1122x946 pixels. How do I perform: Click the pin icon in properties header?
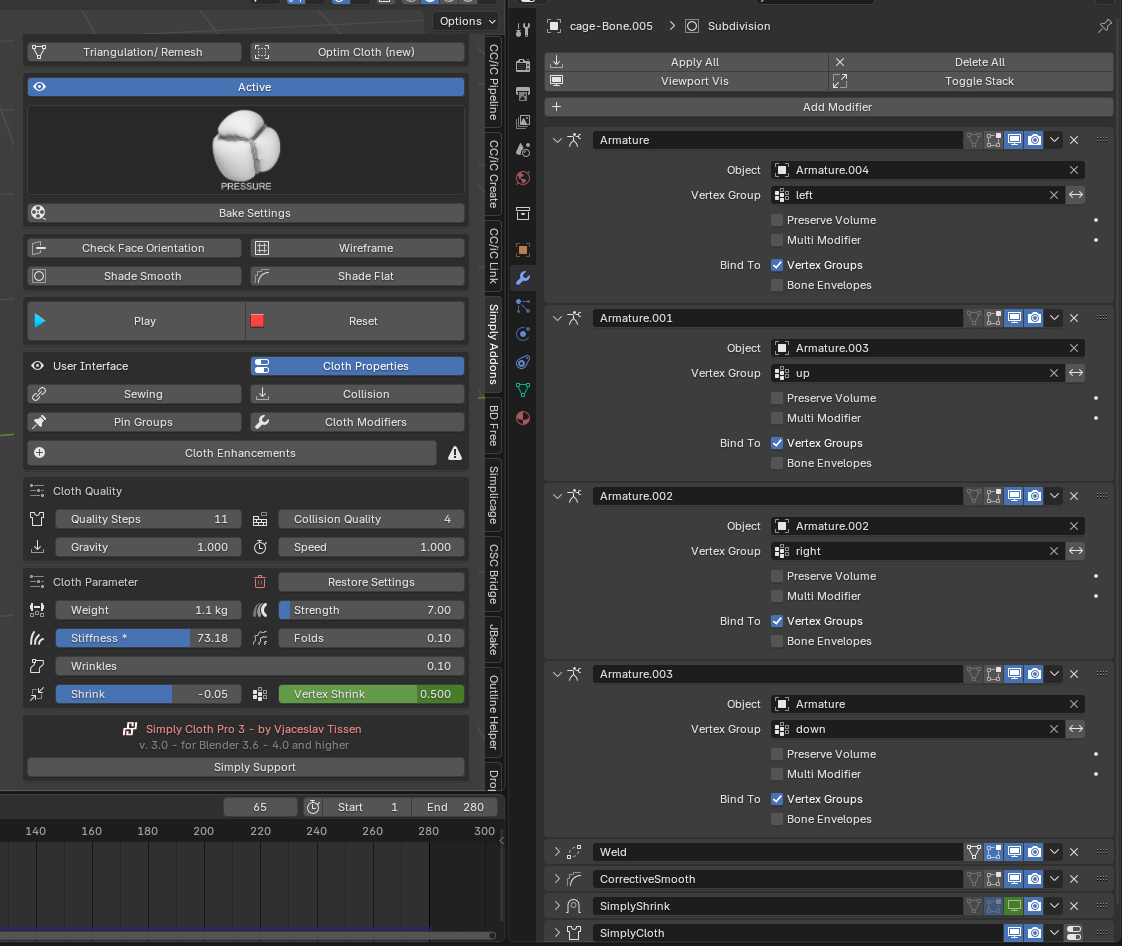coord(1104,26)
